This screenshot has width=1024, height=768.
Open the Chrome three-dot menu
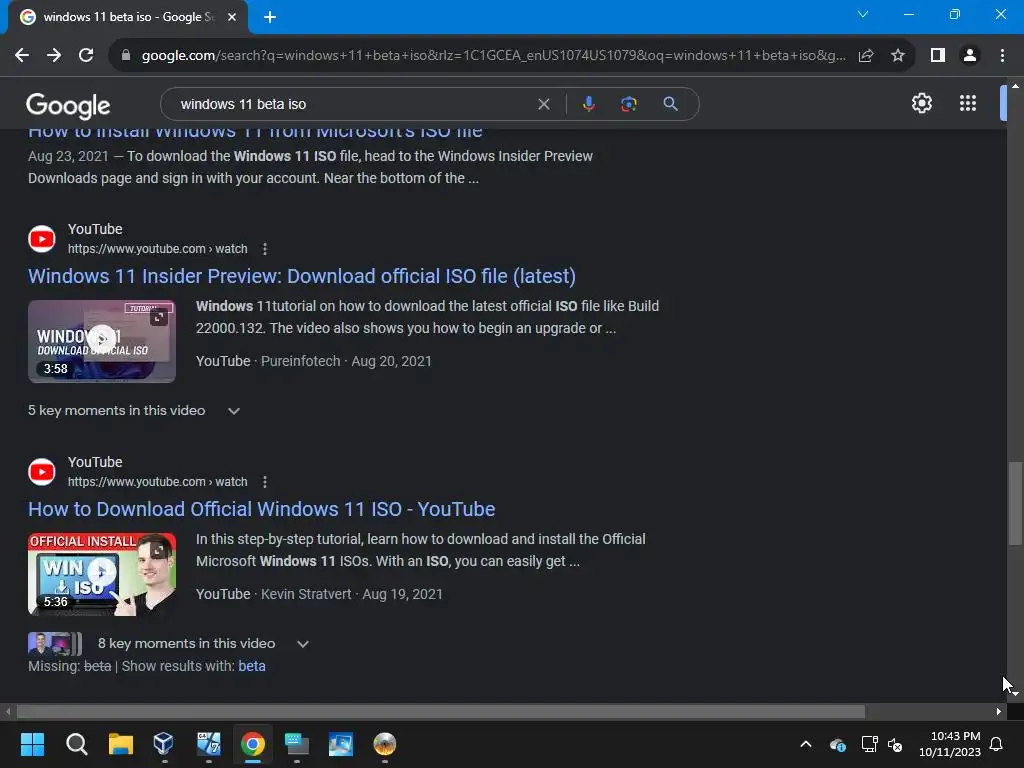[1002, 56]
